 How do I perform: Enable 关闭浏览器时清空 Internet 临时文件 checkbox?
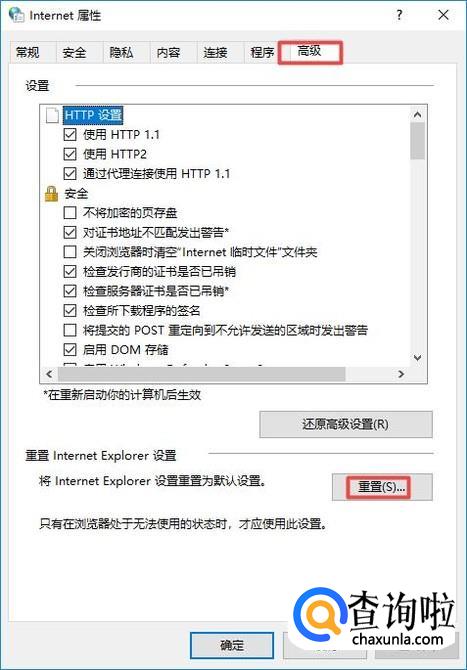[x=70, y=252]
